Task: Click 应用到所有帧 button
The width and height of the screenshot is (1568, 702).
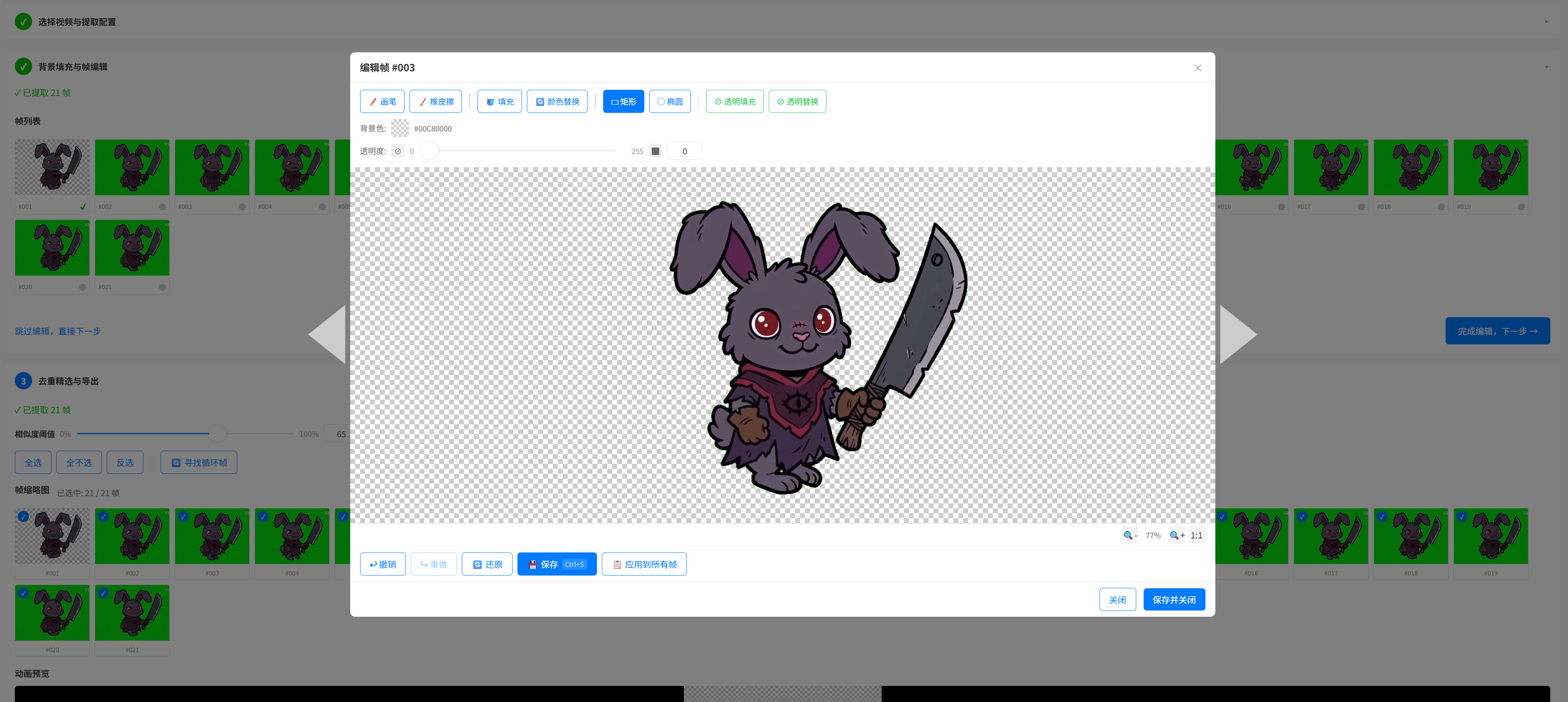Action: (x=644, y=564)
